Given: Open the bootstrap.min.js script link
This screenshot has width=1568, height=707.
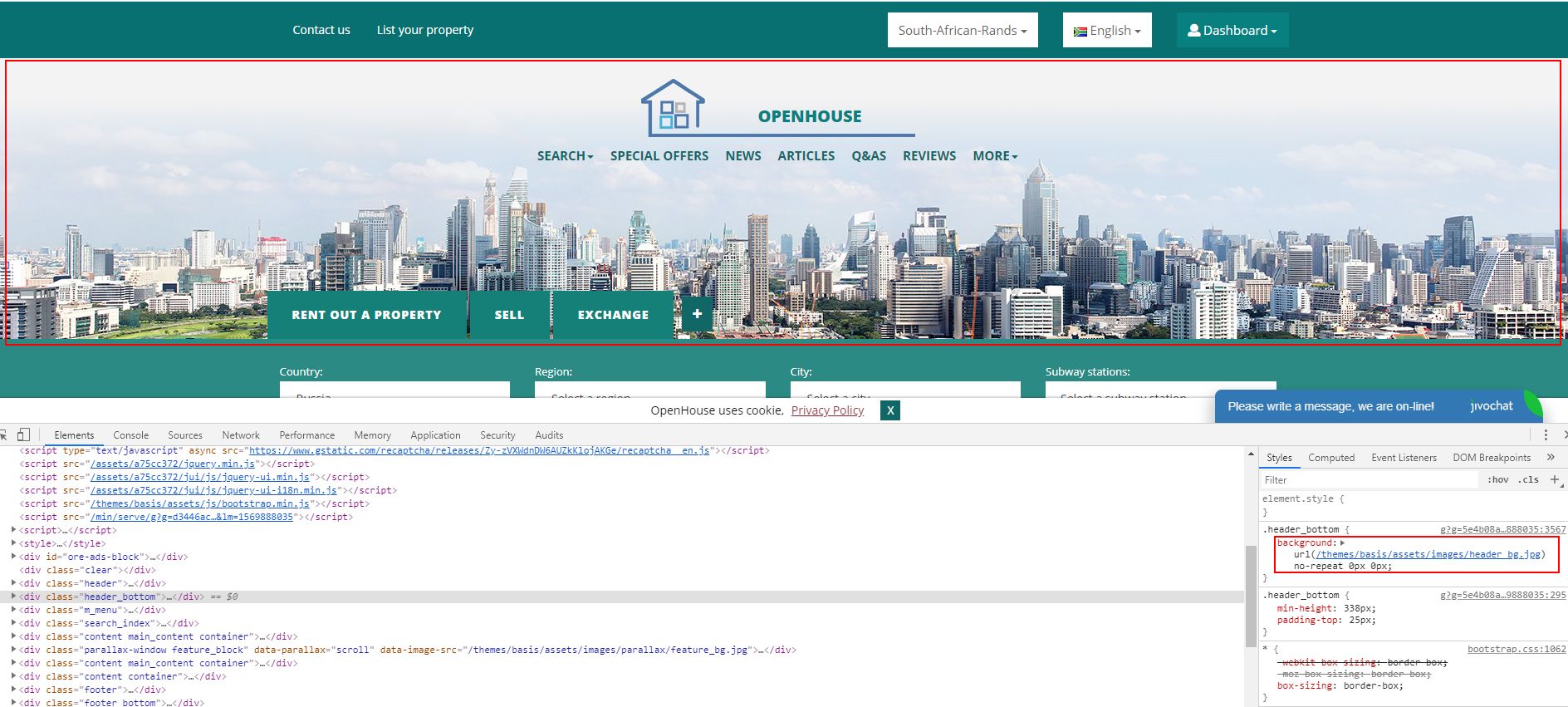Looking at the screenshot, I should (200, 503).
